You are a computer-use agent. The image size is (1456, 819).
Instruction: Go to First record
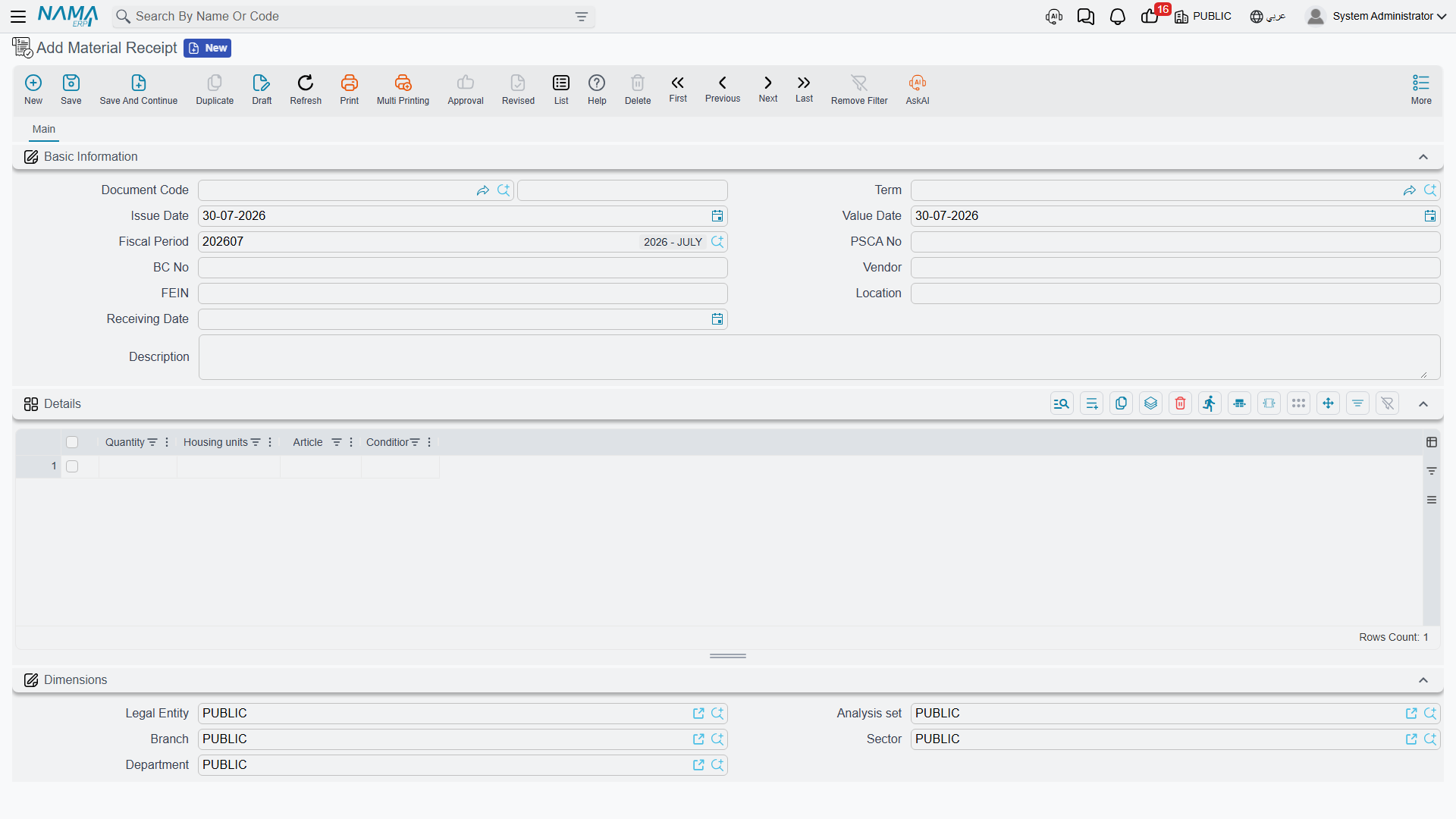[x=678, y=89]
